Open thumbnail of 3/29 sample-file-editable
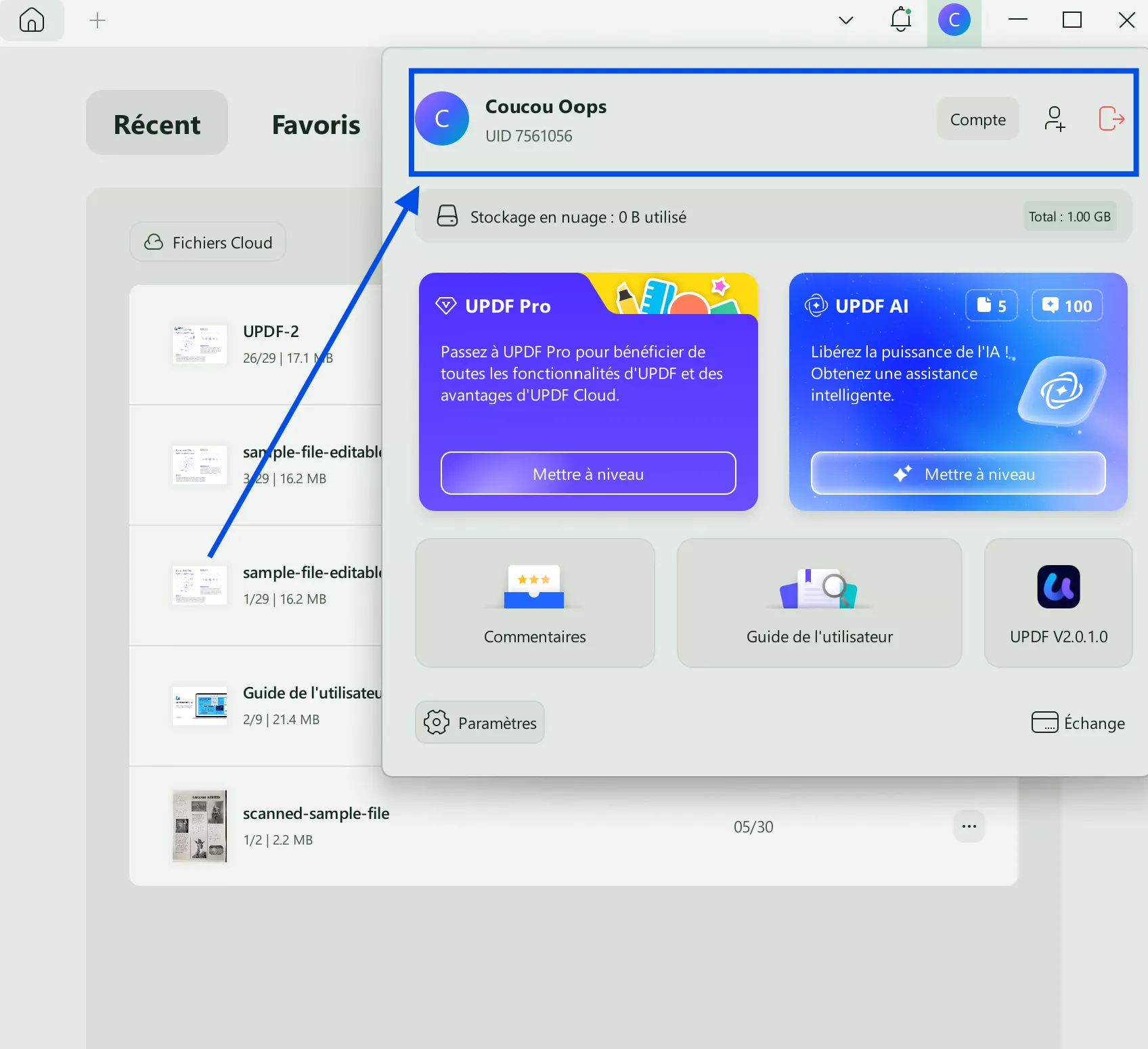This screenshot has width=1148, height=1049. (200, 465)
